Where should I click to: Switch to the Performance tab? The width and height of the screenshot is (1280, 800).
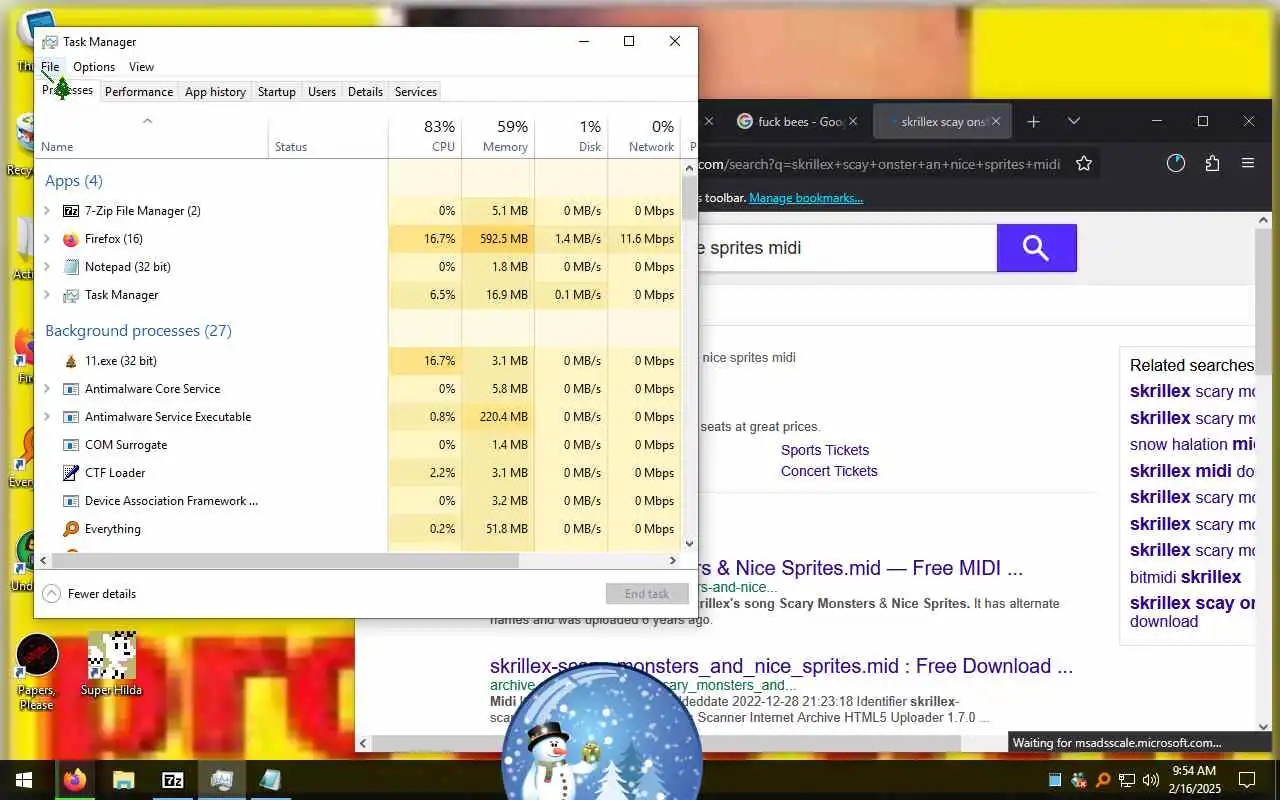pos(139,91)
